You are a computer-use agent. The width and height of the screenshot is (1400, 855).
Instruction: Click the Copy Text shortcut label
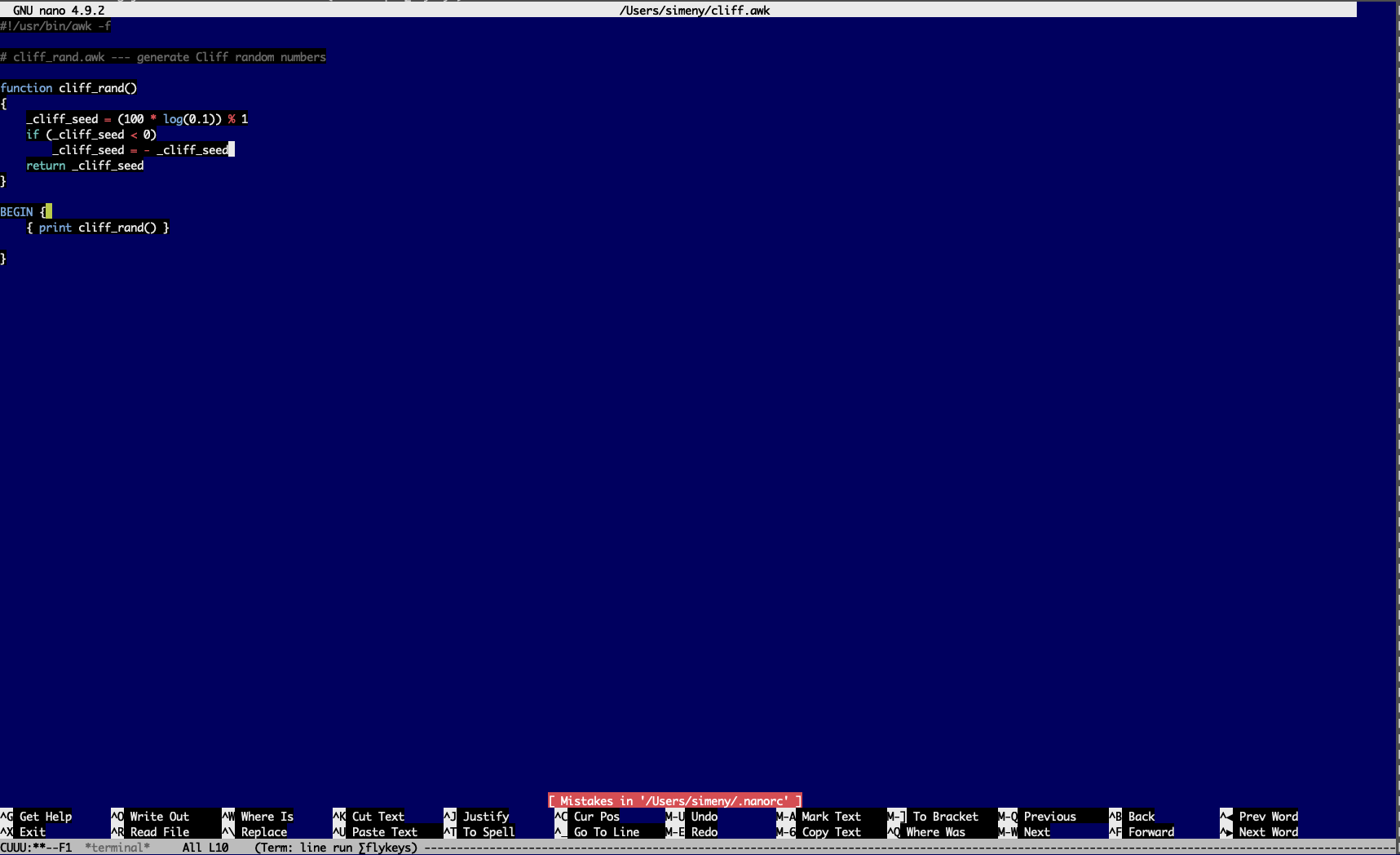832,832
